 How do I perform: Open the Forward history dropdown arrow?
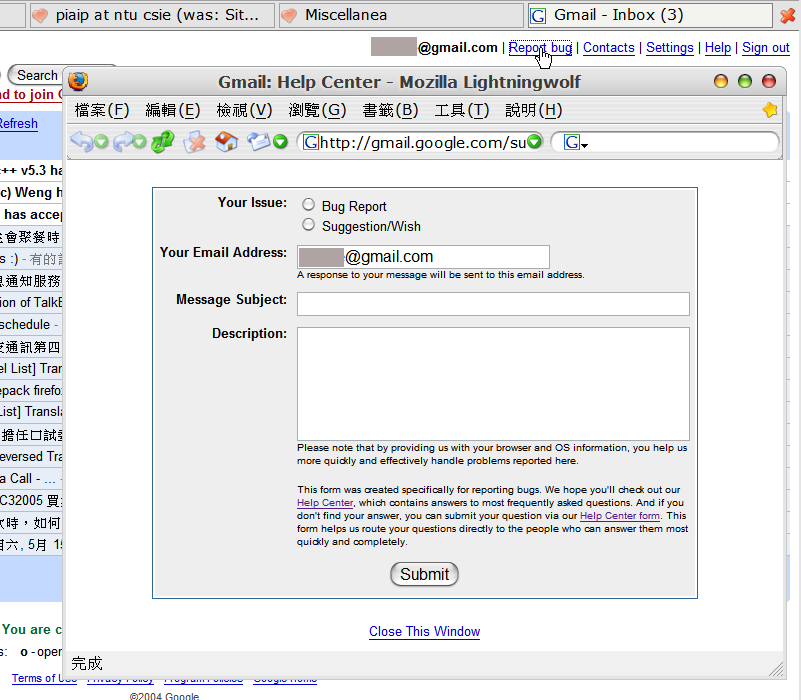139,142
